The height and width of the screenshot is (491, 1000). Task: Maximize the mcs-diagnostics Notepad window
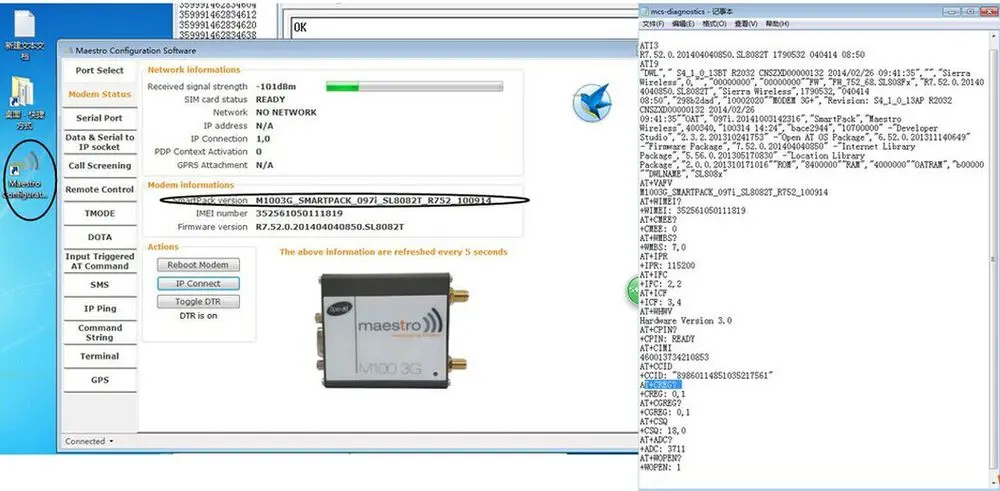tap(970, 11)
